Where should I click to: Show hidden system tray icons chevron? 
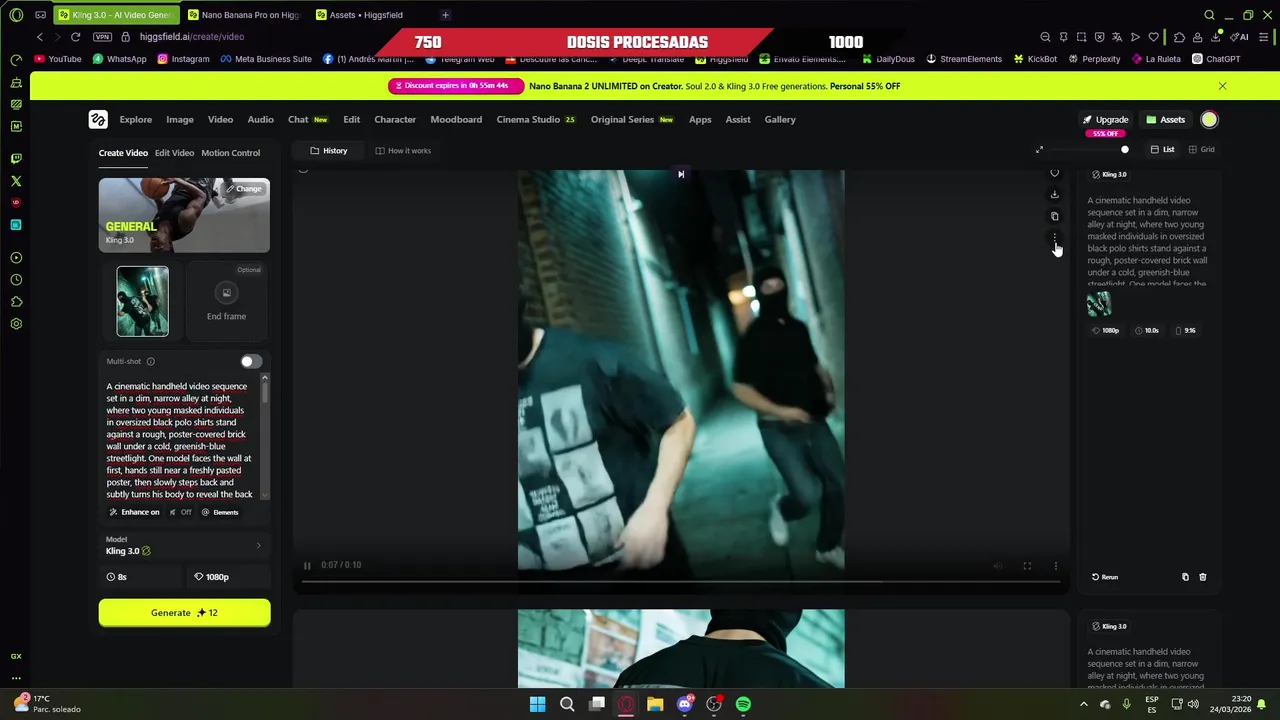point(1083,704)
